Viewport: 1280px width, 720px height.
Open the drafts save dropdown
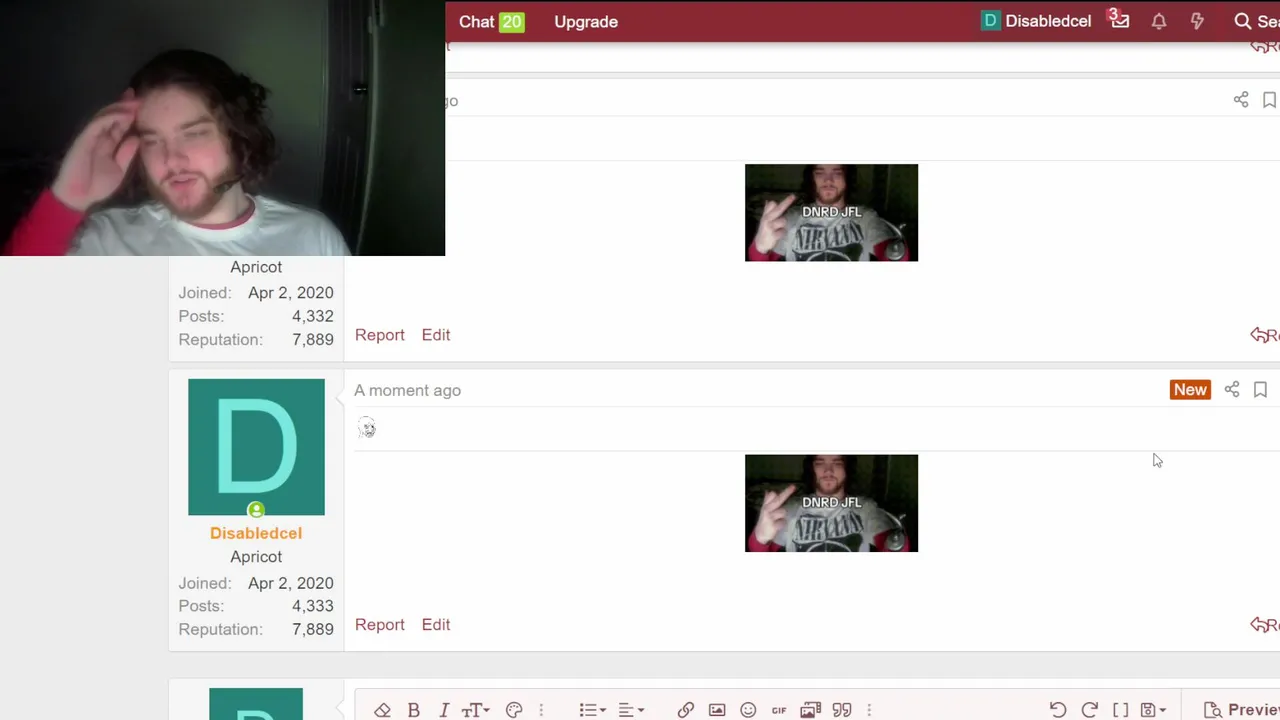[1153, 710]
